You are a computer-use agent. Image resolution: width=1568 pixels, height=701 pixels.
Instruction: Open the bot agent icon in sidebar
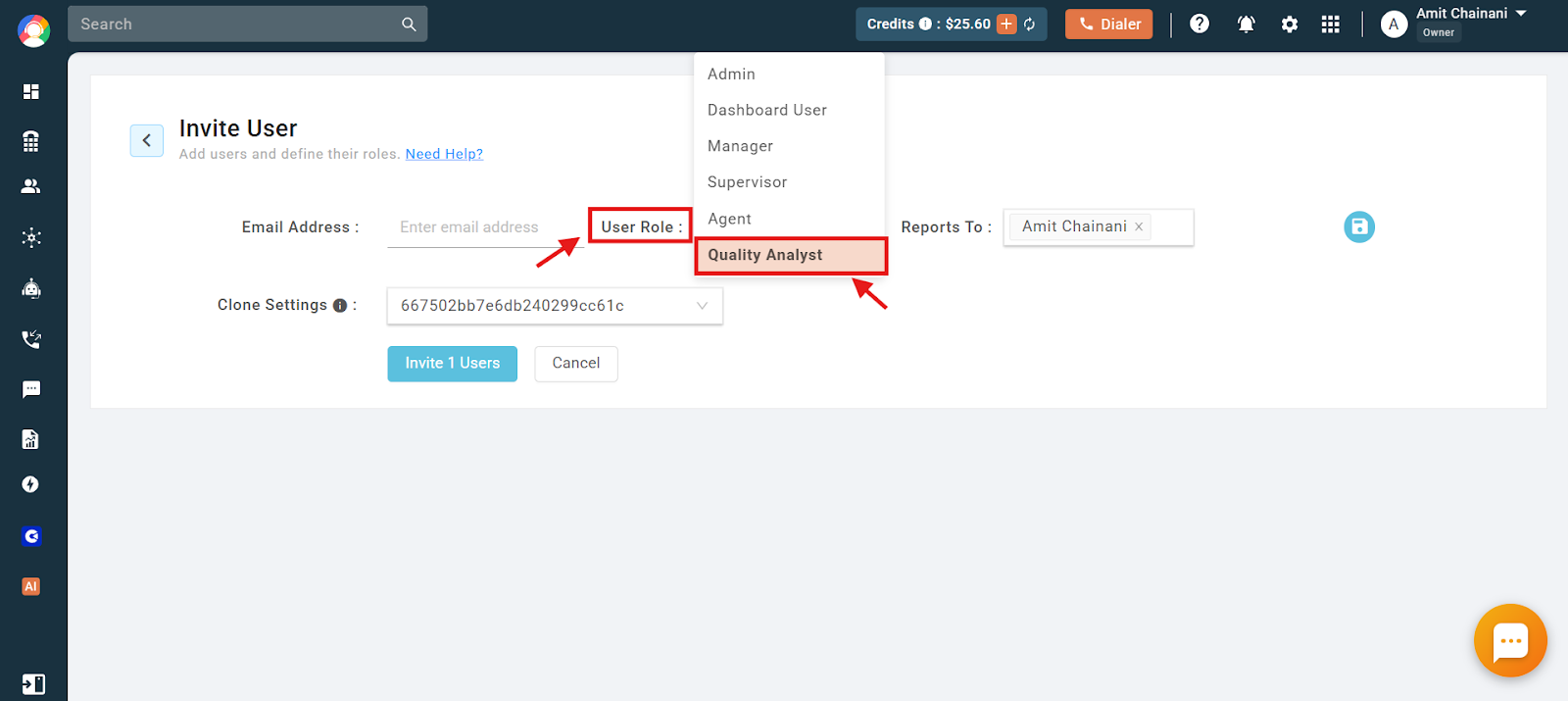(31, 288)
